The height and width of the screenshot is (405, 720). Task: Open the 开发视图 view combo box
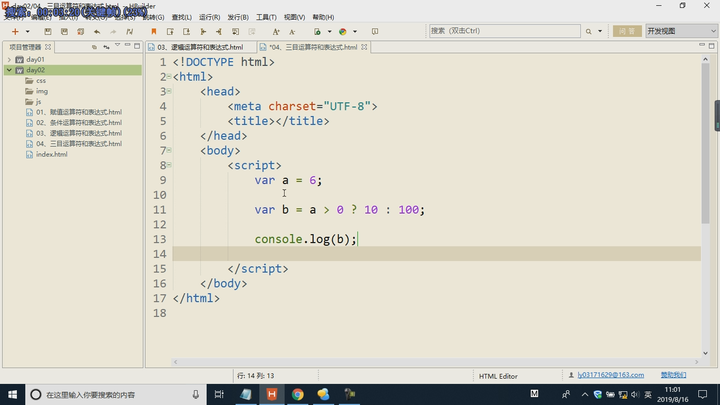(x=681, y=31)
